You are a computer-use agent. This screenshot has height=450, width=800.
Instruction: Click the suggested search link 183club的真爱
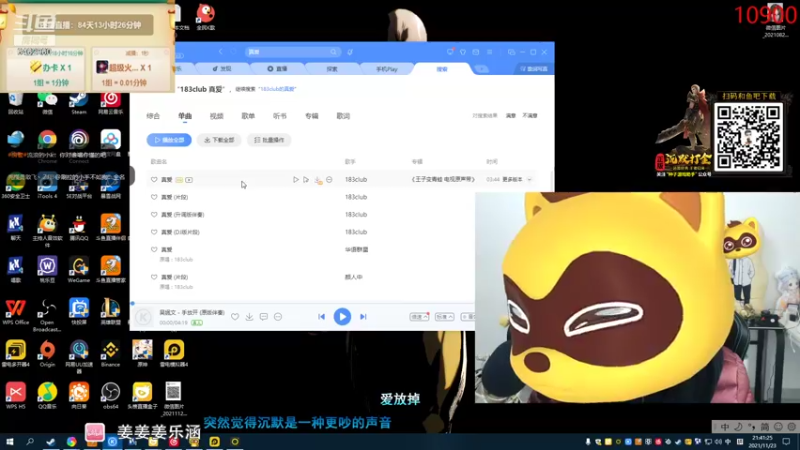[277, 89]
